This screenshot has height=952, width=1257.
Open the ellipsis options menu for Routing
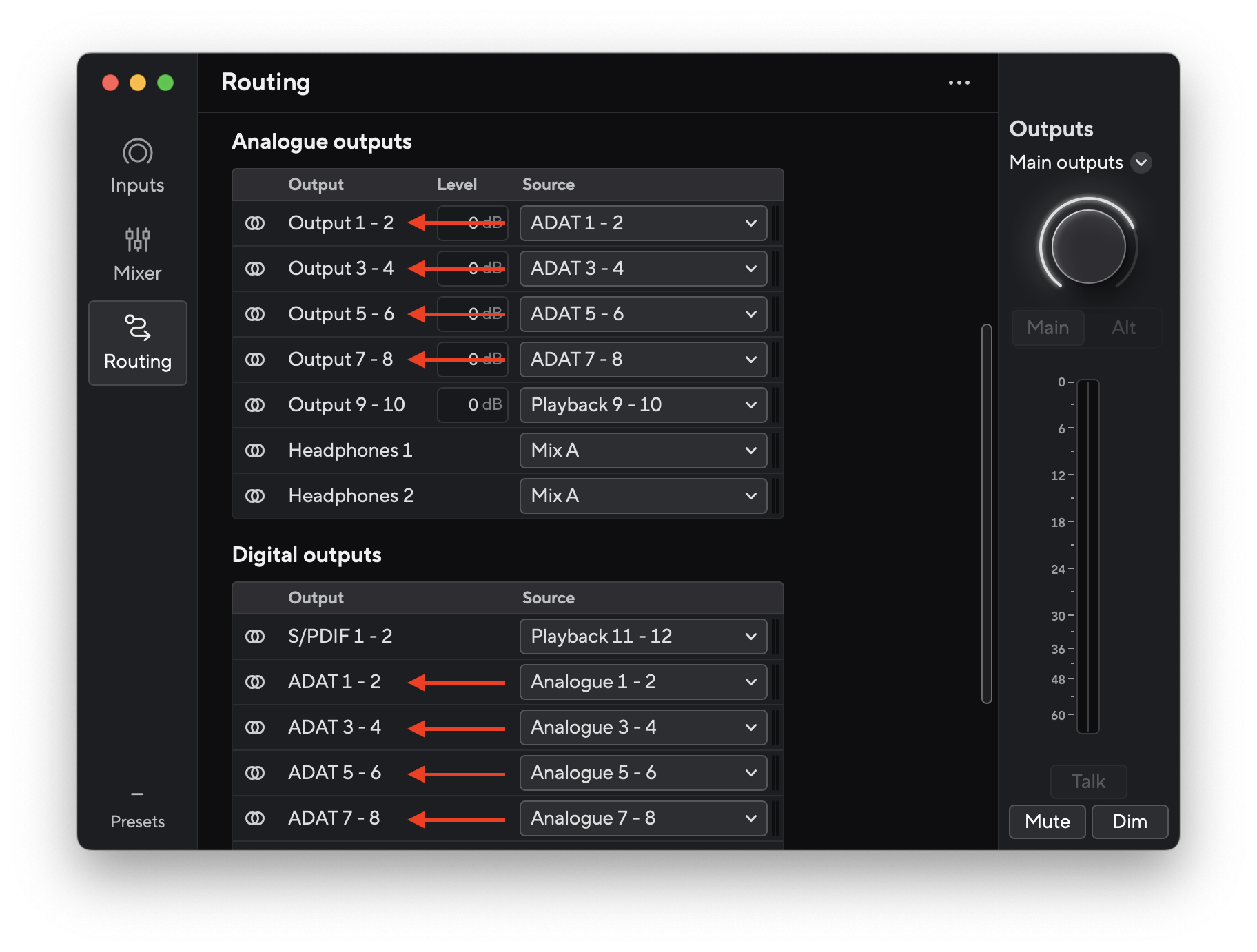click(x=959, y=82)
